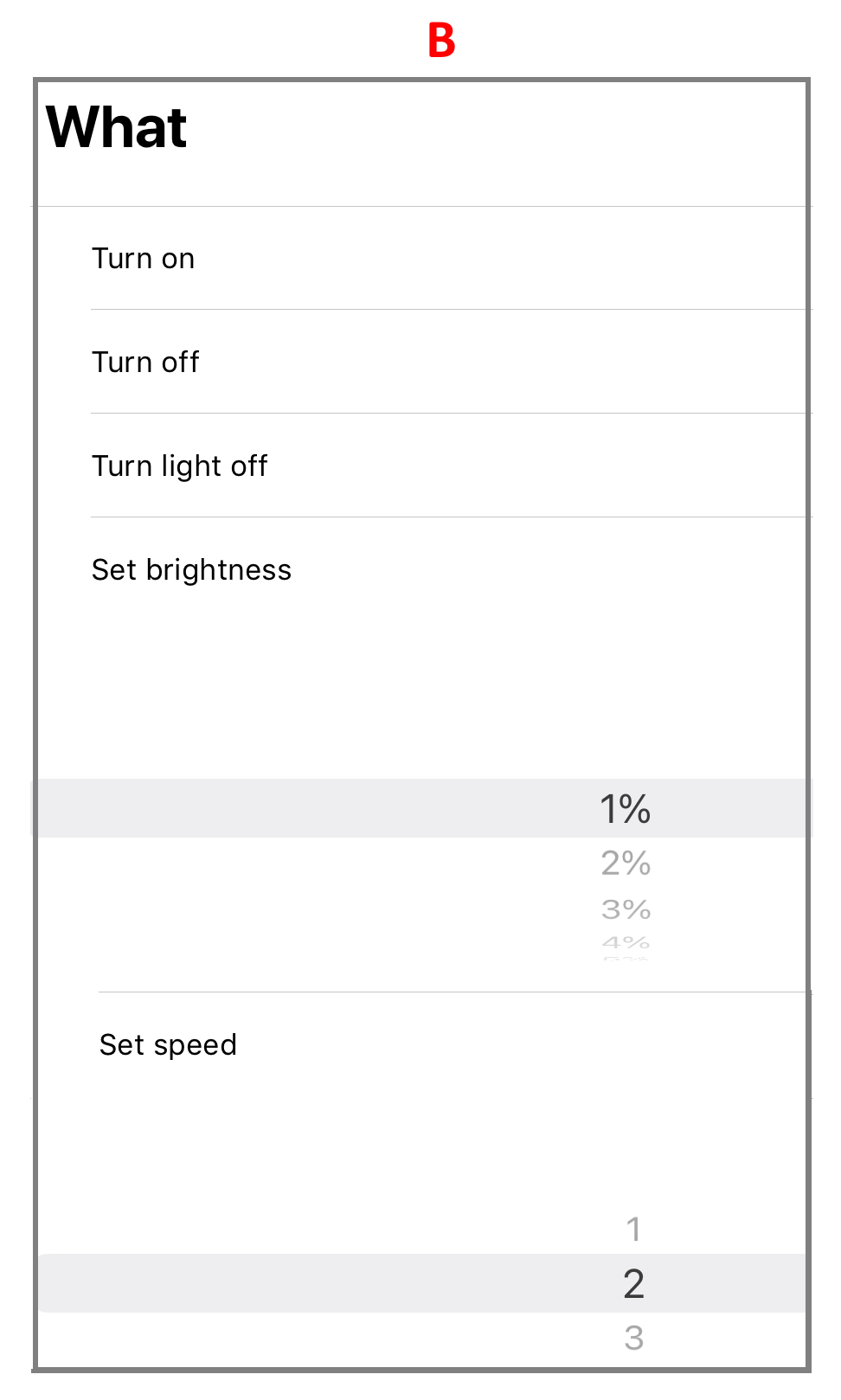Select speed value 1
The image size is (841, 1400).
633,1229
